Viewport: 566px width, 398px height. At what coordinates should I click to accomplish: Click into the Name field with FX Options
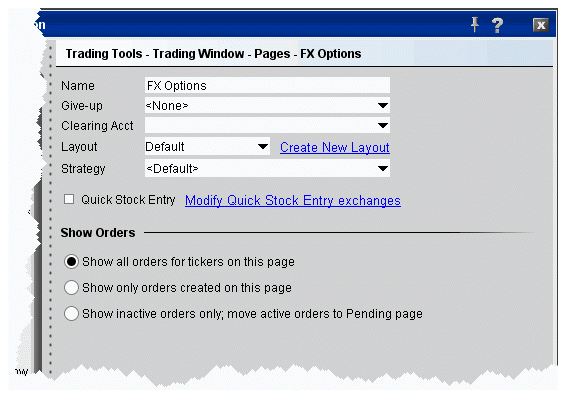tap(267, 86)
